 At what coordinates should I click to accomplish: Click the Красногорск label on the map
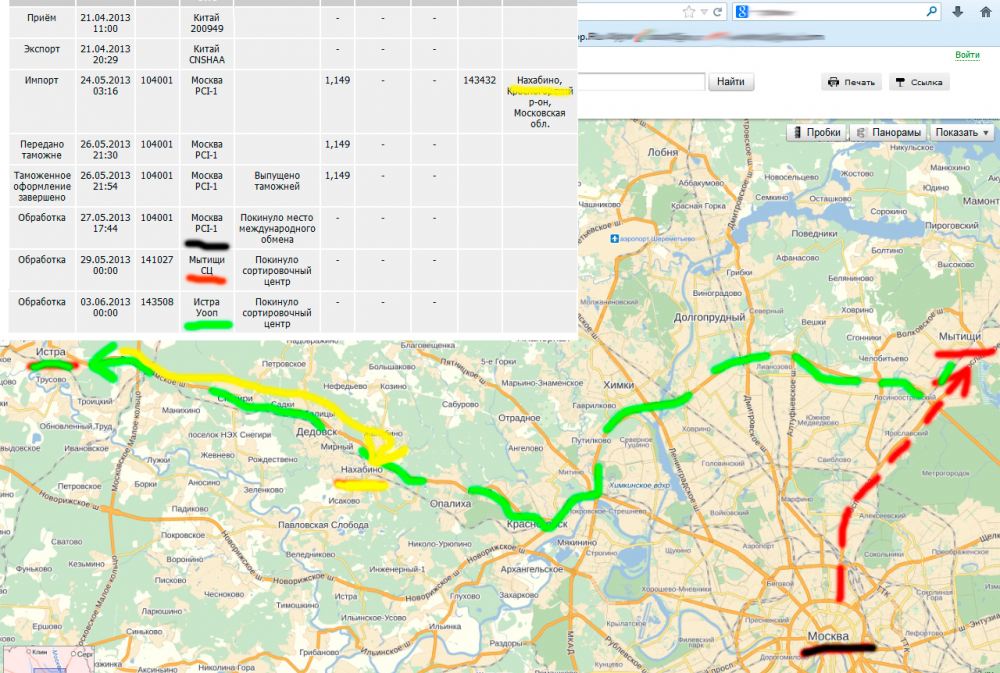point(537,524)
